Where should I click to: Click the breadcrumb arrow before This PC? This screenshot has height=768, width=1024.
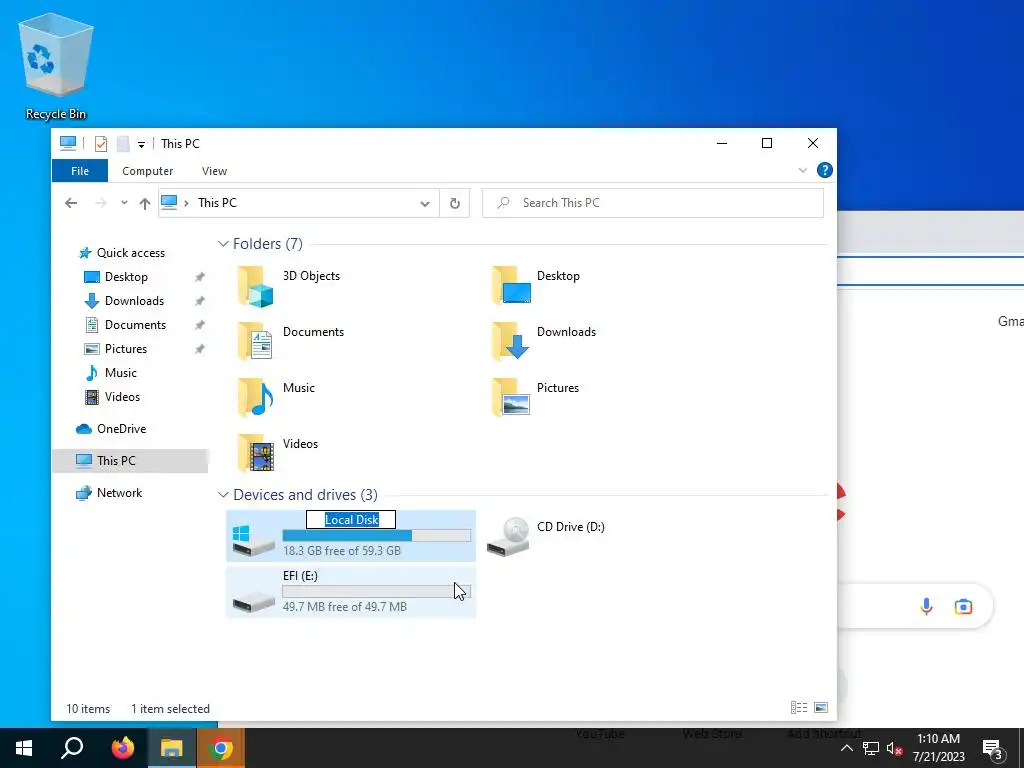point(186,203)
